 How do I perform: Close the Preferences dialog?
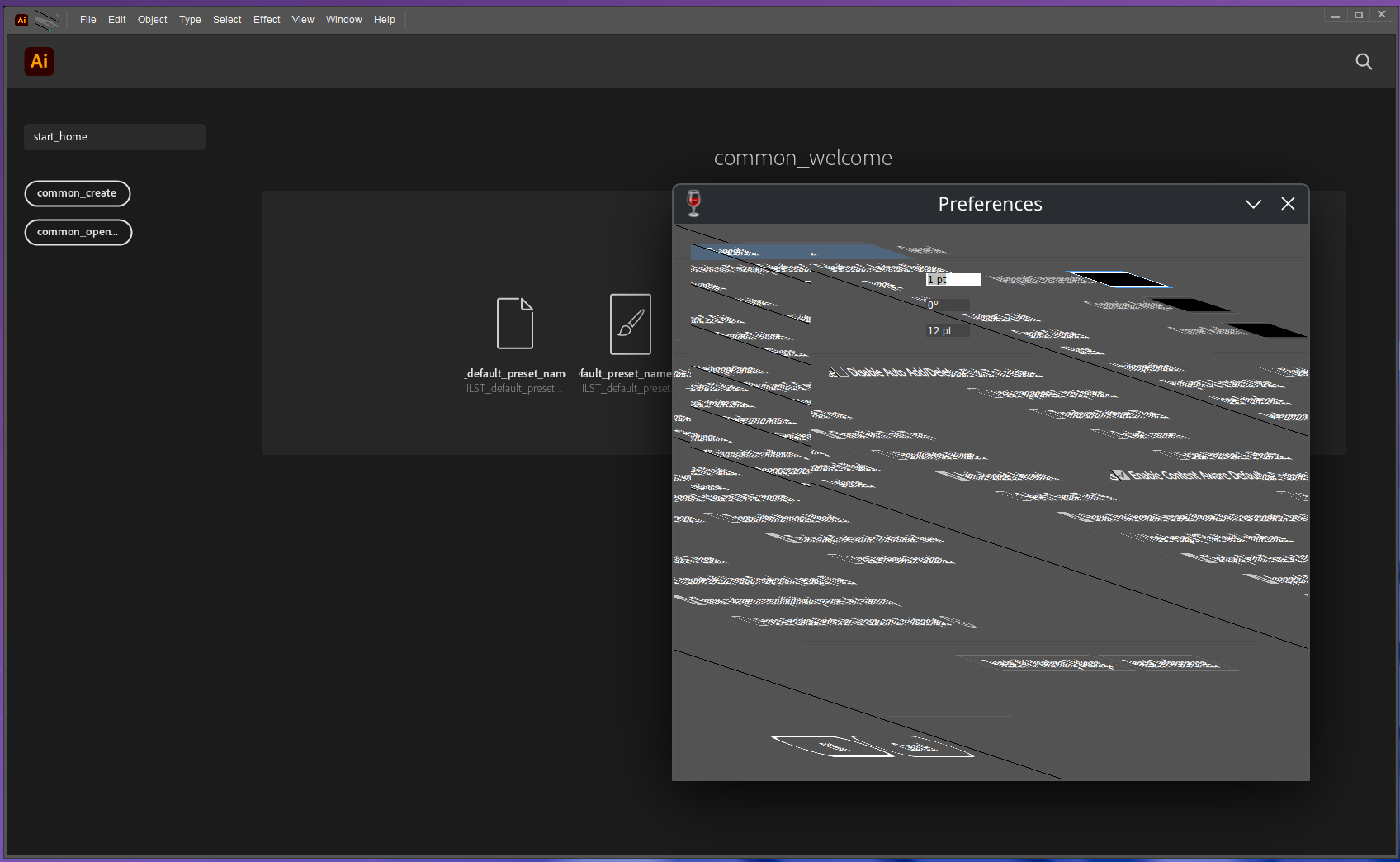coord(1288,204)
